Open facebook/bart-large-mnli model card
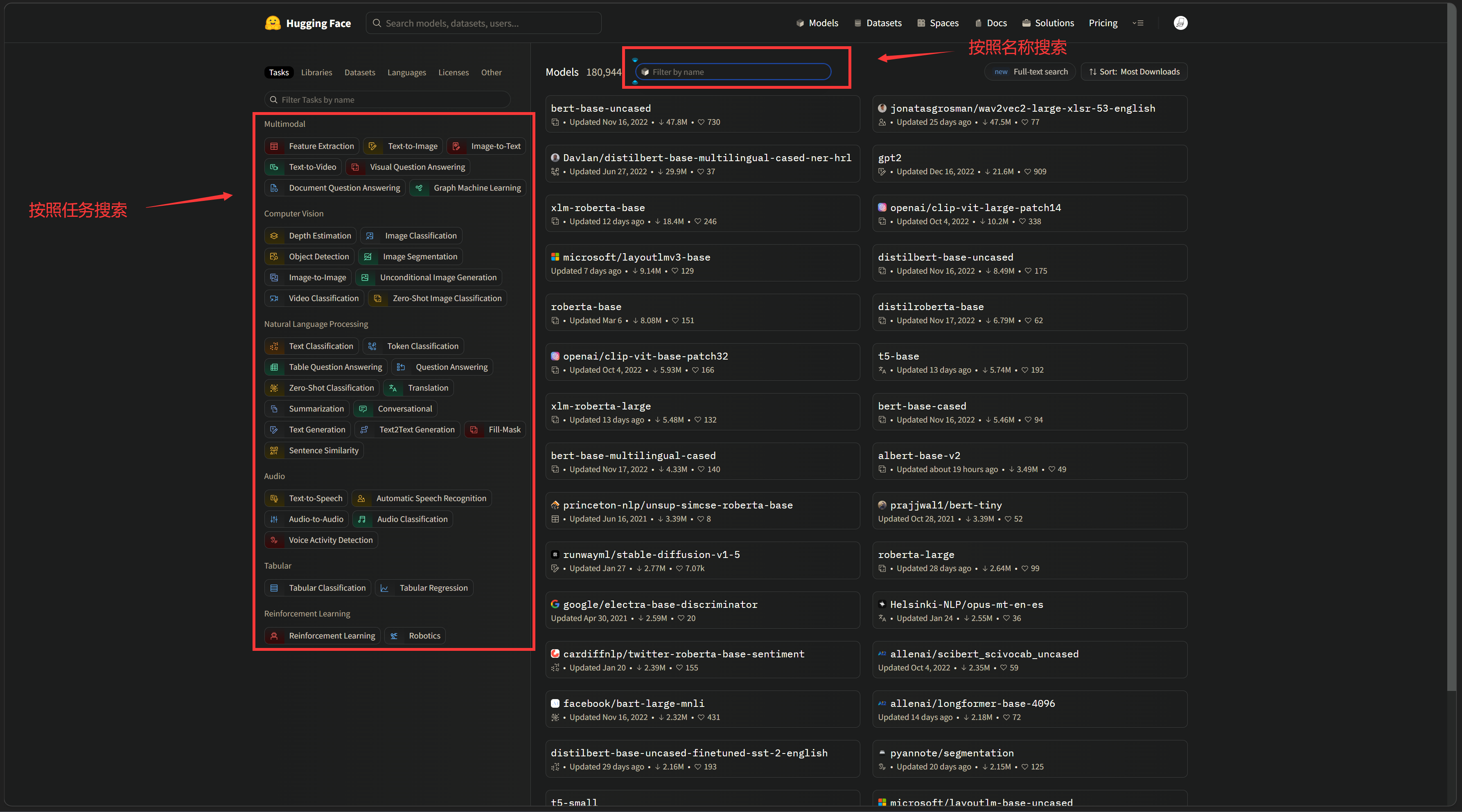The image size is (1462, 812). tap(703, 709)
